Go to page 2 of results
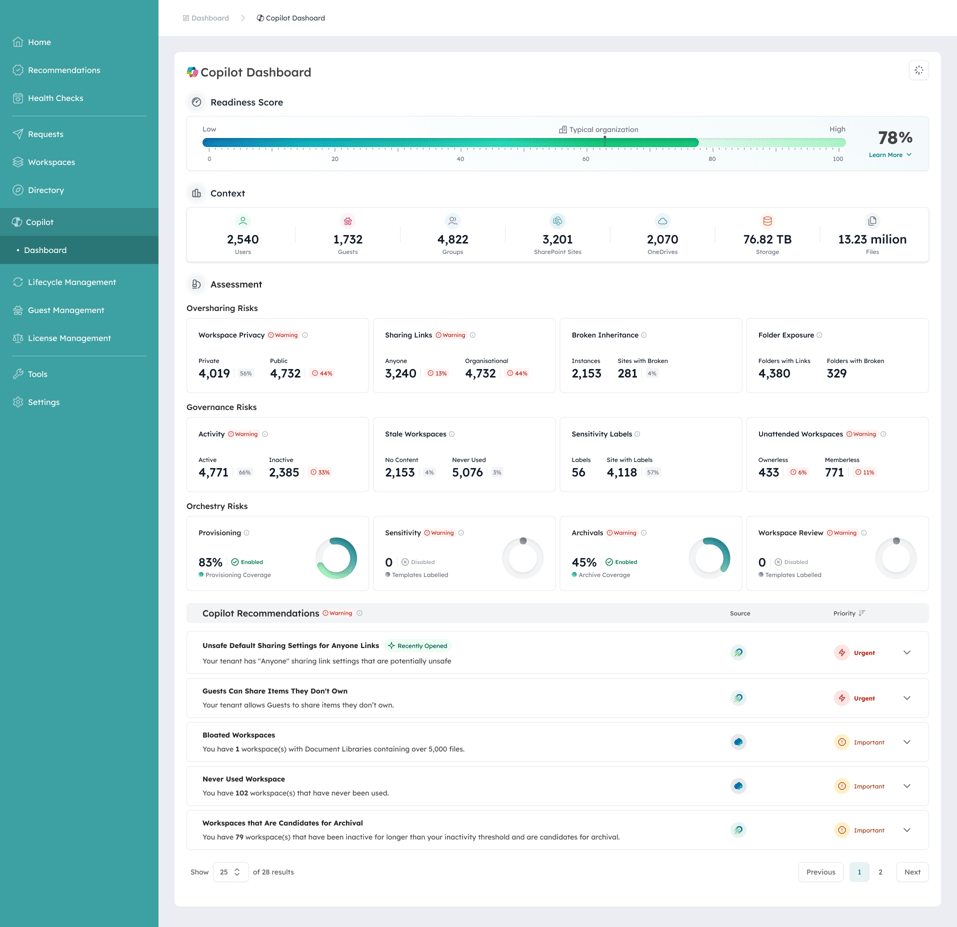Screen dimensions: 957x927 click(x=880, y=872)
